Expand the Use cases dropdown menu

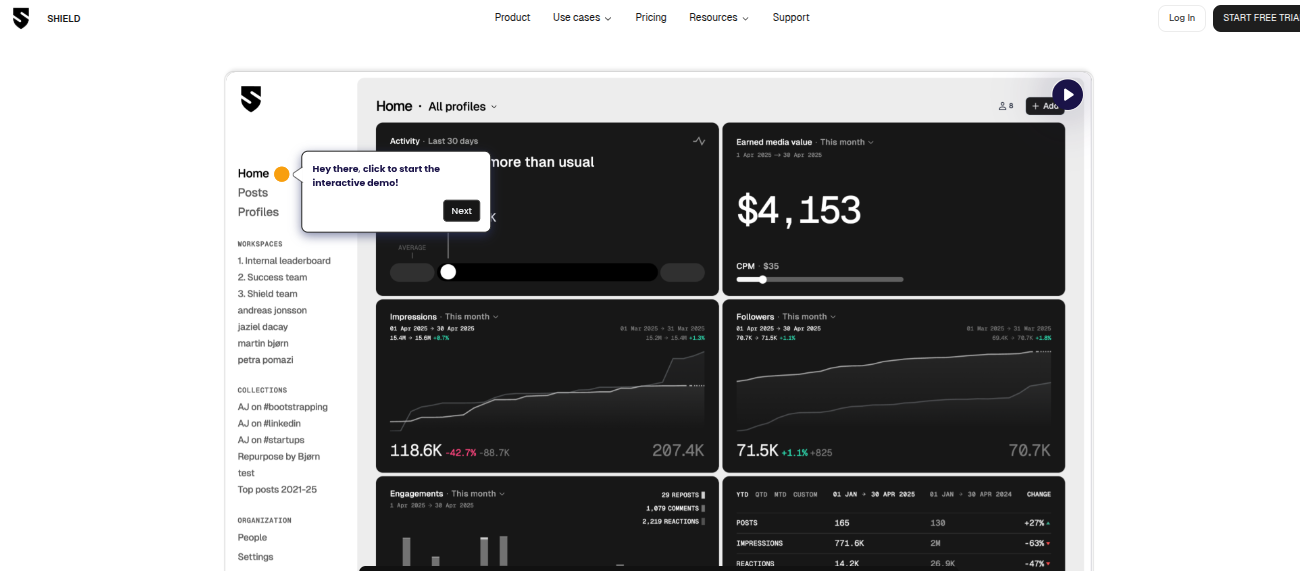pyautogui.click(x=582, y=18)
